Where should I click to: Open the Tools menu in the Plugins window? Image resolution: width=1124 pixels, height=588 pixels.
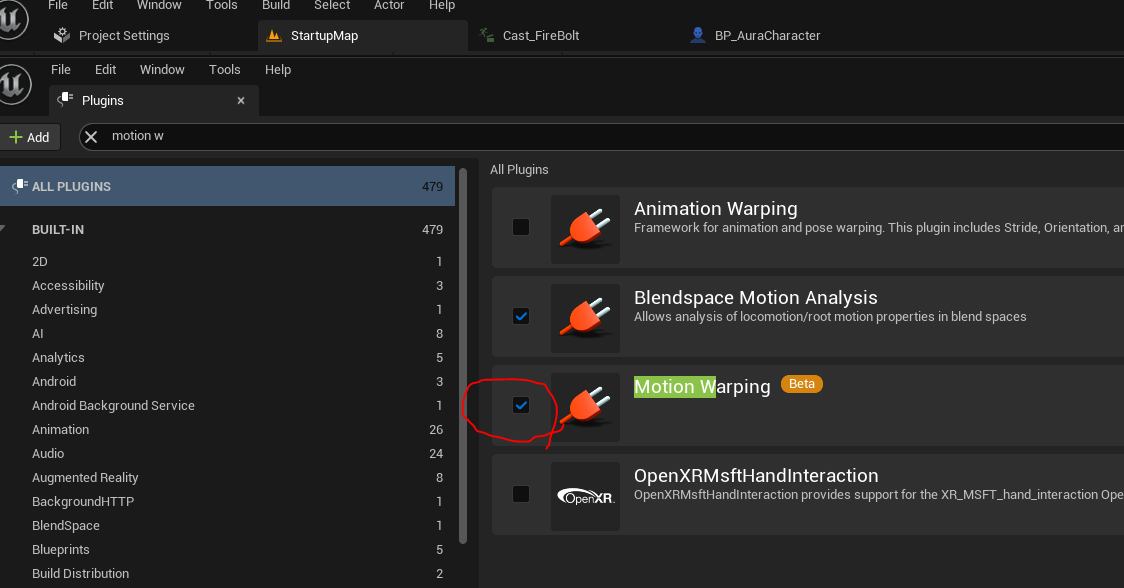point(224,70)
